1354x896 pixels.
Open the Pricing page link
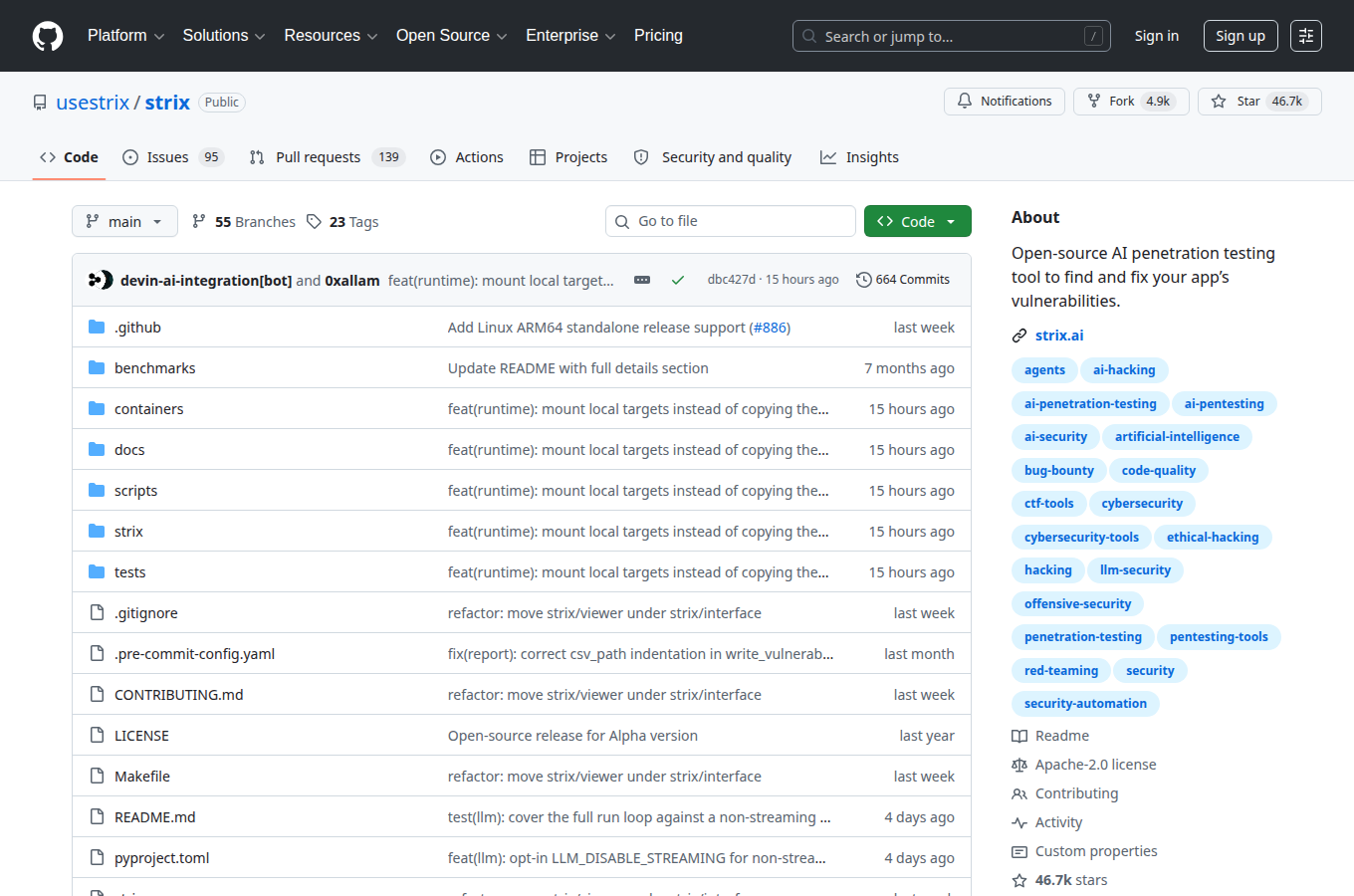click(658, 36)
